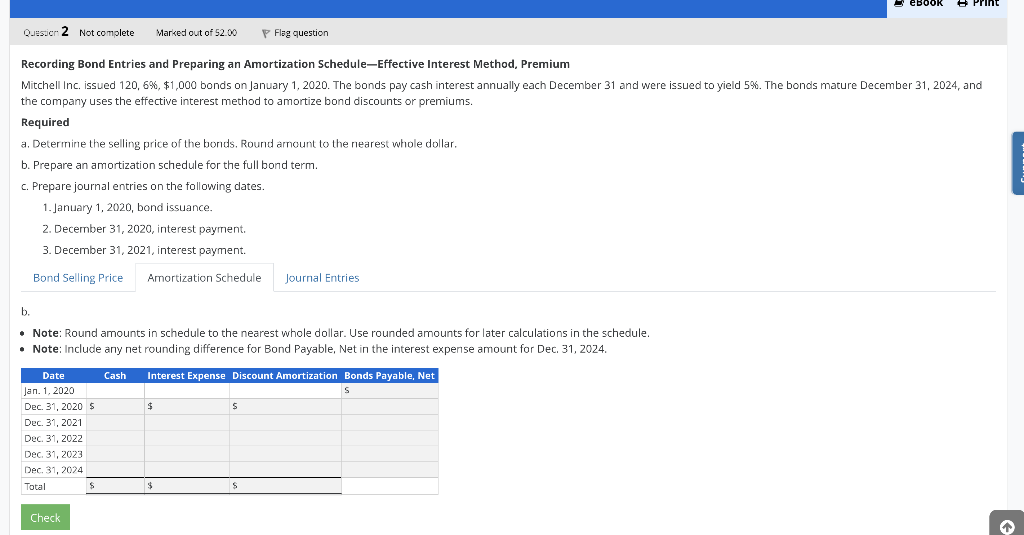Viewport: 1024px width, 535px height.
Task: Click the flag icon beside Flag question
Action: pos(265,33)
